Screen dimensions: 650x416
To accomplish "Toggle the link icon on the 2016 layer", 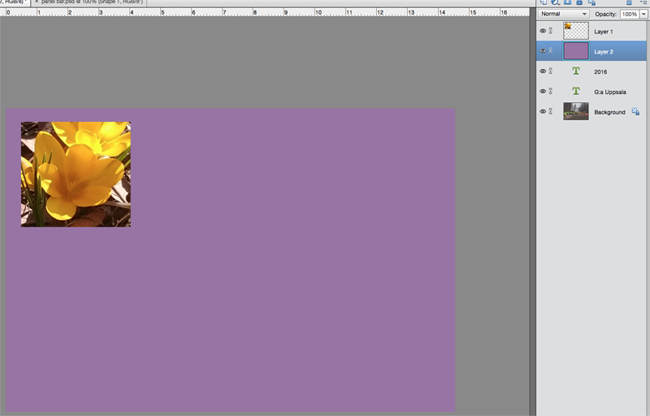I will coord(551,71).
